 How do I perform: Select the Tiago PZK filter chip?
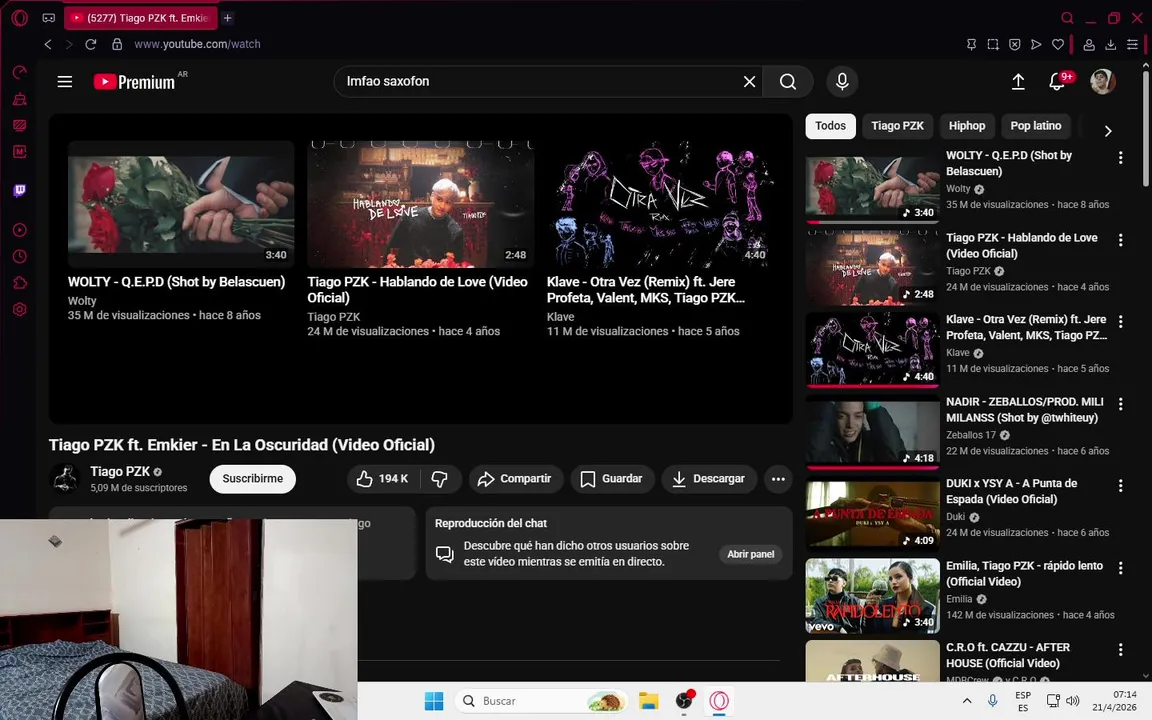click(x=897, y=126)
